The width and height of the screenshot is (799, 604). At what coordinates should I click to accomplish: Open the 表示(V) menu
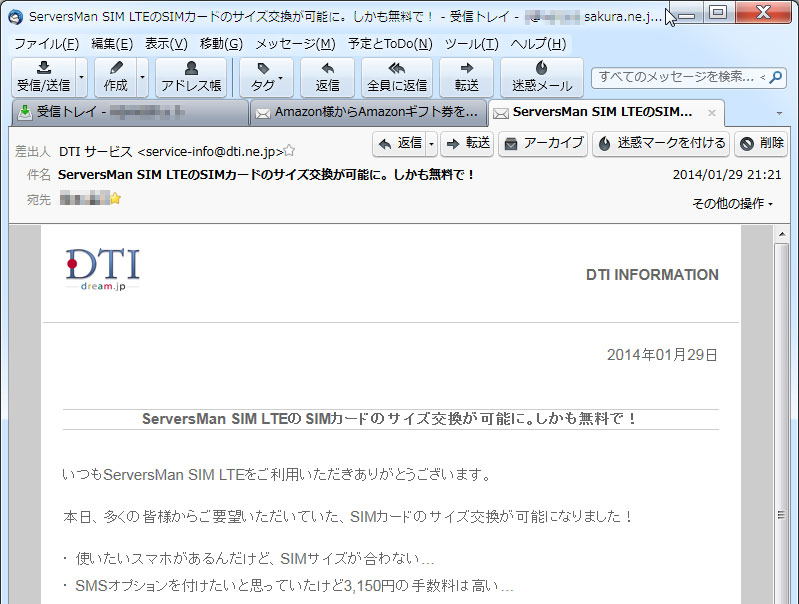click(166, 44)
